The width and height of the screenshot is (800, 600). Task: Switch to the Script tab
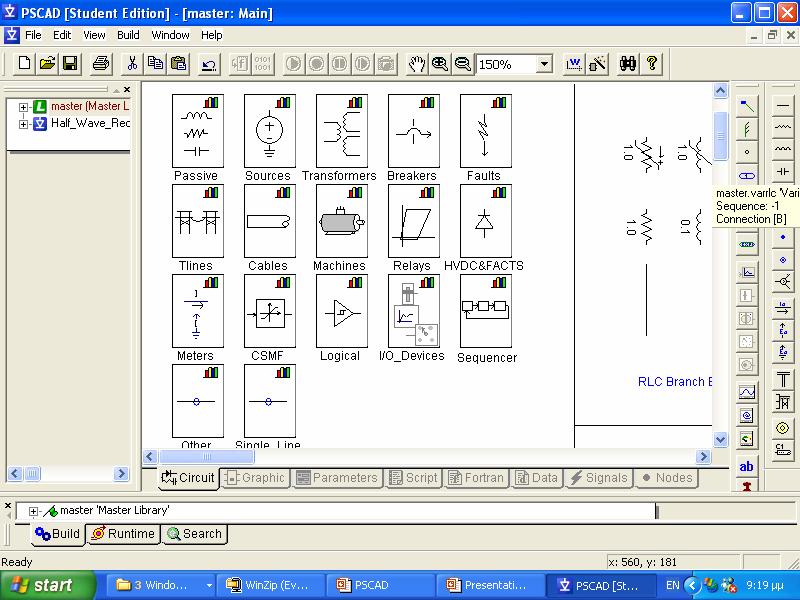[414, 478]
